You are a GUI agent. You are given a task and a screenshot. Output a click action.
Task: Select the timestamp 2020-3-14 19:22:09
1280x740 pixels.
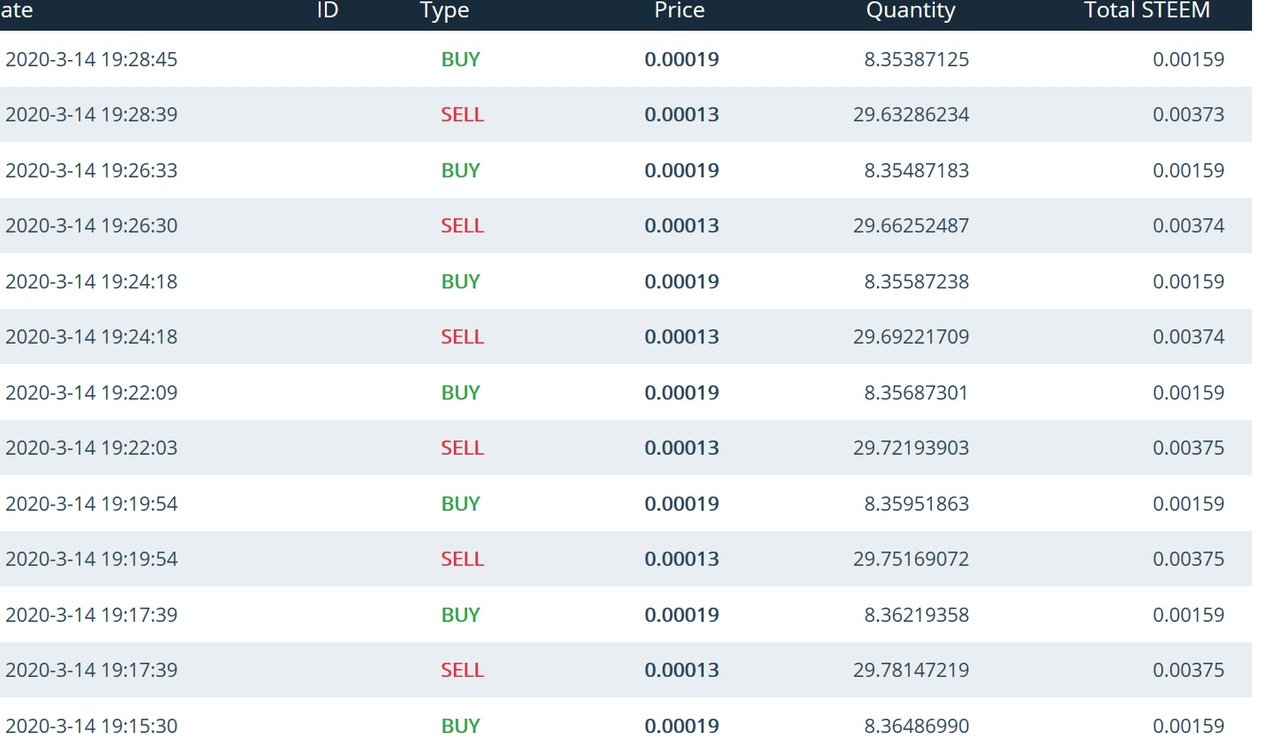(x=91, y=392)
